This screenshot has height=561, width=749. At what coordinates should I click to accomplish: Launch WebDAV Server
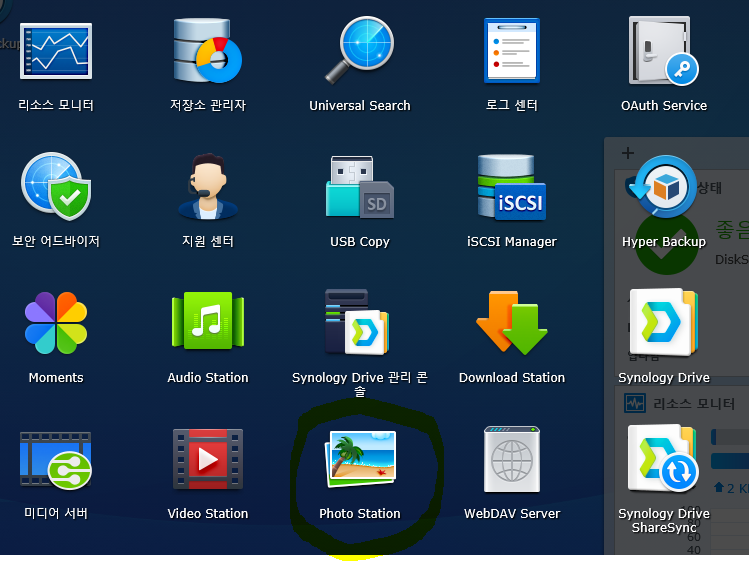pos(512,459)
